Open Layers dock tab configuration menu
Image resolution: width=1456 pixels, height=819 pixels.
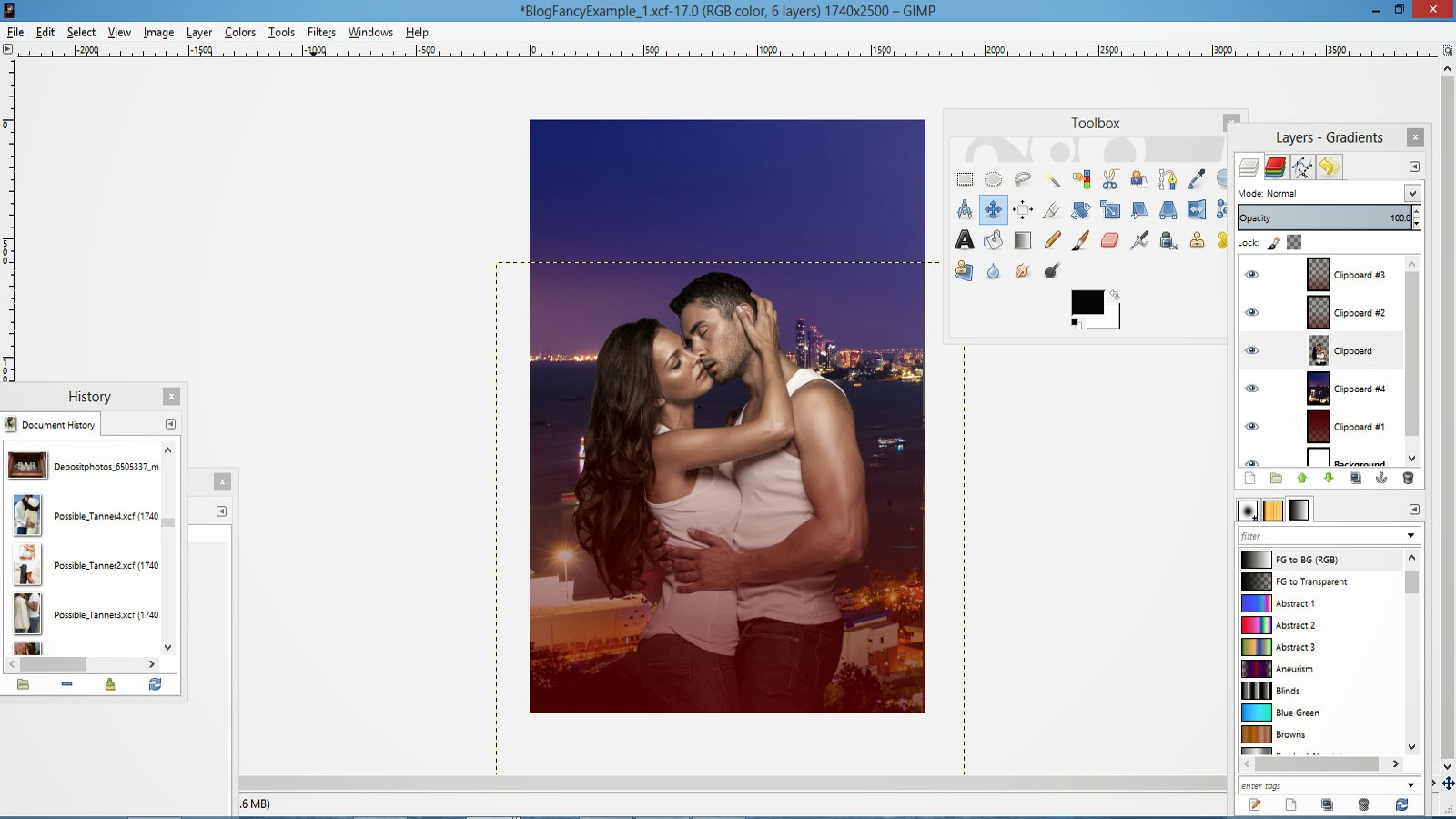(x=1414, y=167)
